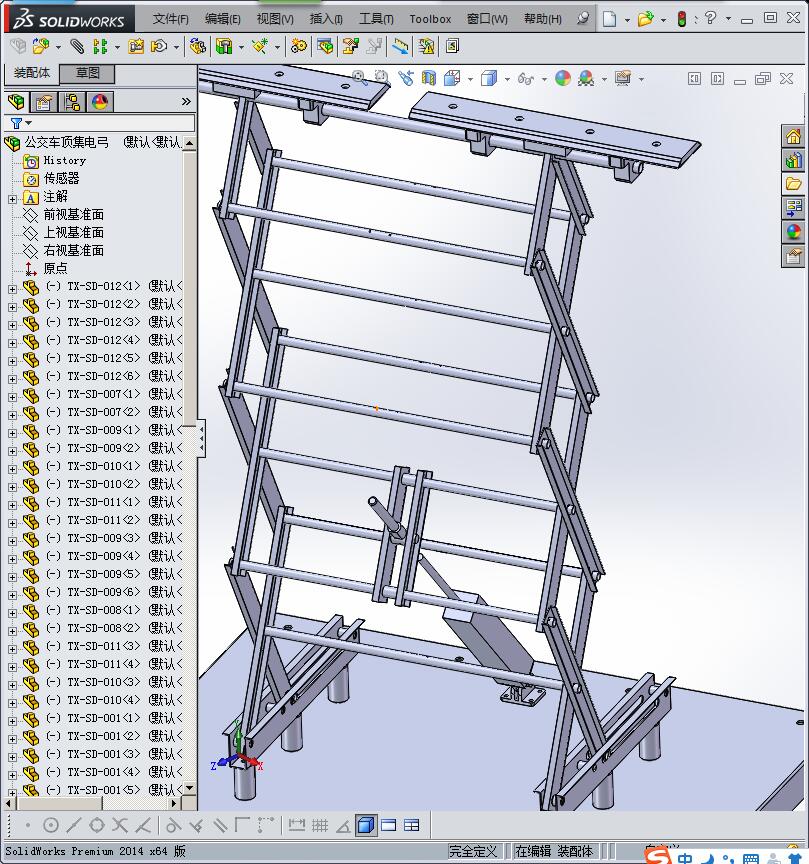Toggle the center point snap icon
809x864 pixels.
[51, 825]
